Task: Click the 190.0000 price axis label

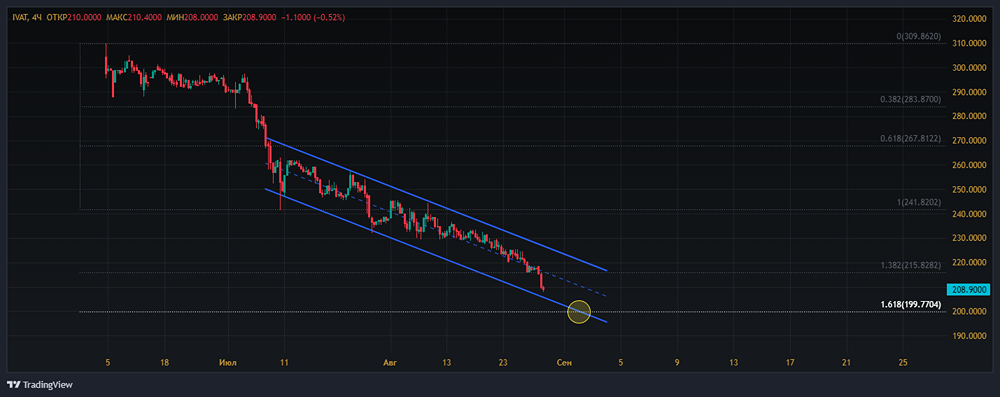Action: (970, 336)
